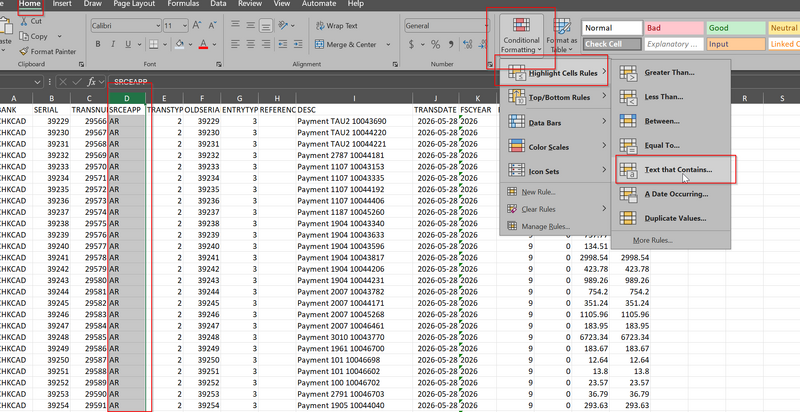Decrease font size with smaller A icon
Viewport: 800px width, 412px height.
click(213, 25)
